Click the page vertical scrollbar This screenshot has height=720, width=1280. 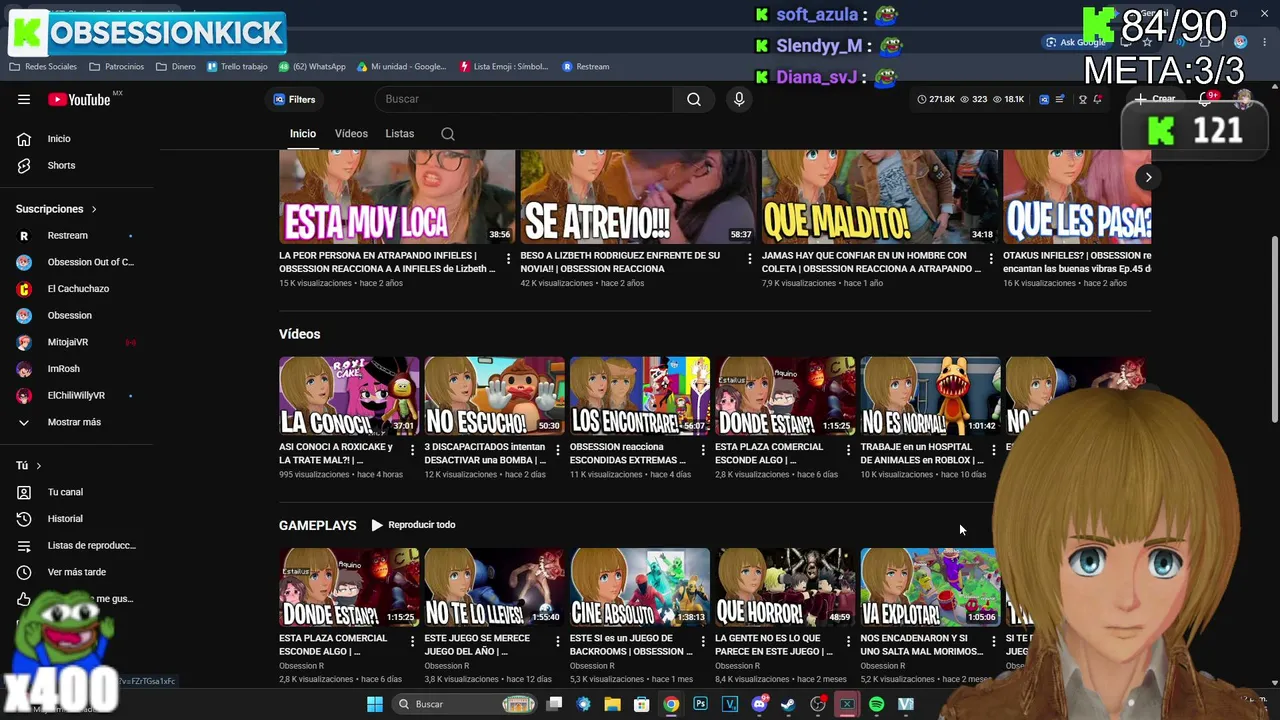pyautogui.click(x=1274, y=330)
